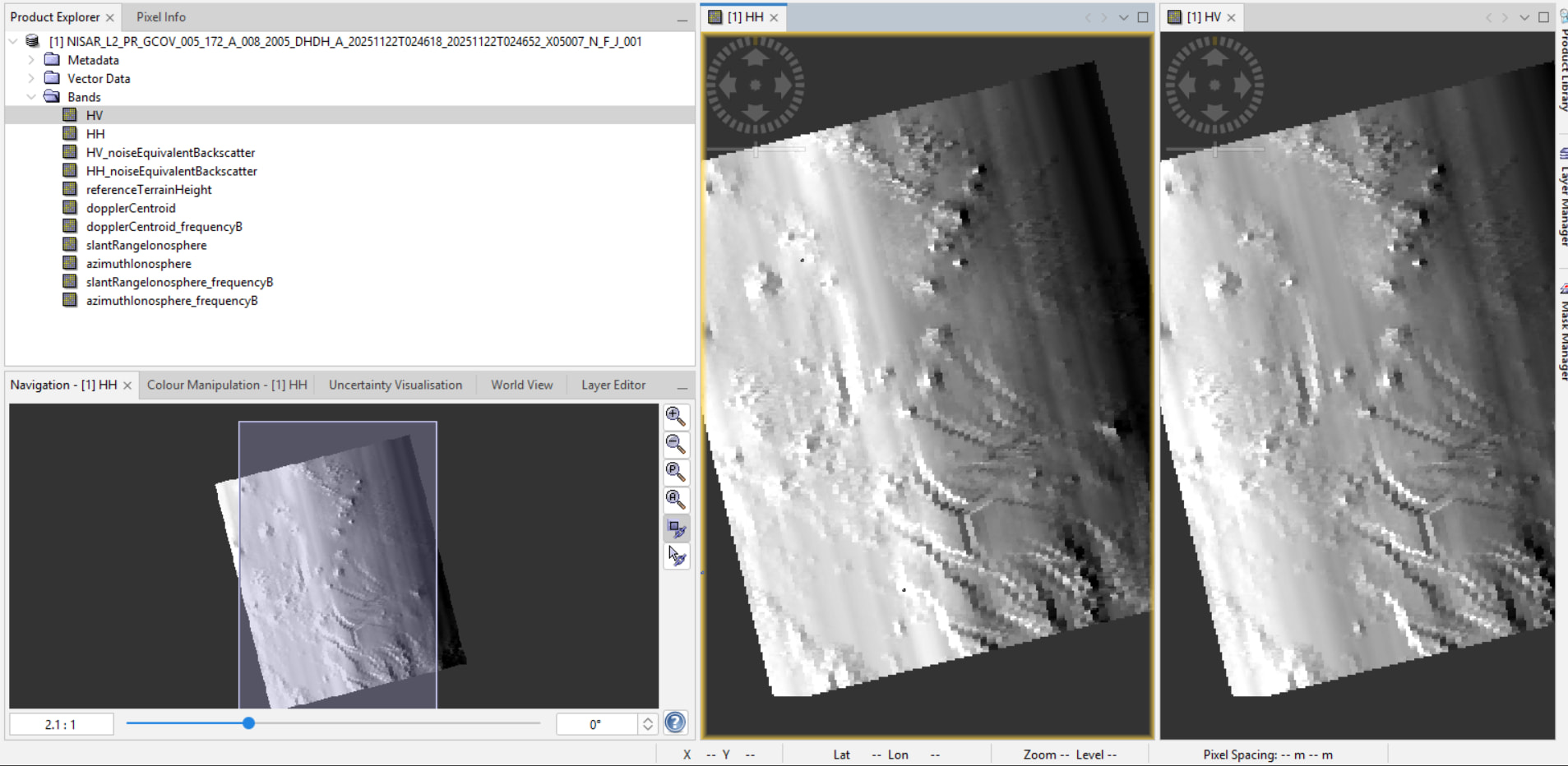Click the zoom in magnifier in Navigation
Image resolution: width=1568 pixels, height=766 pixels.
(675, 416)
